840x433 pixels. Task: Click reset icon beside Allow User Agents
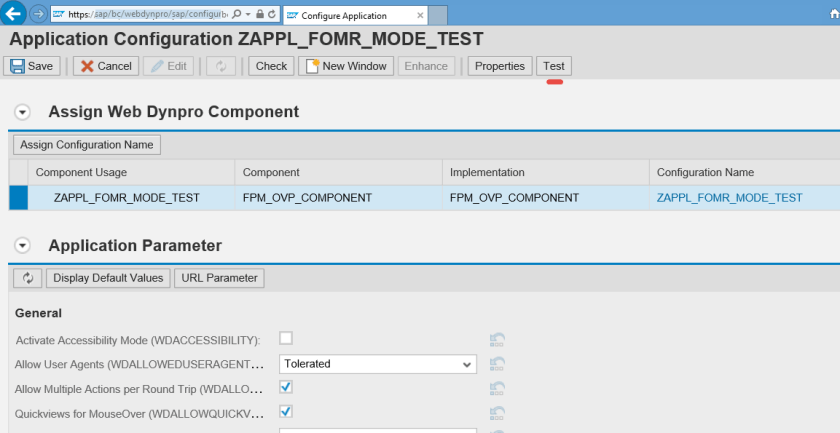[497, 364]
